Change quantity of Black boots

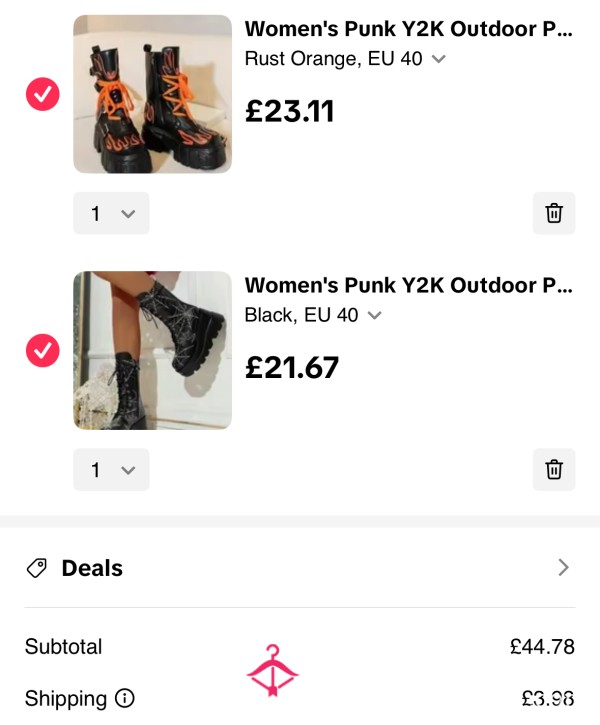click(111, 470)
